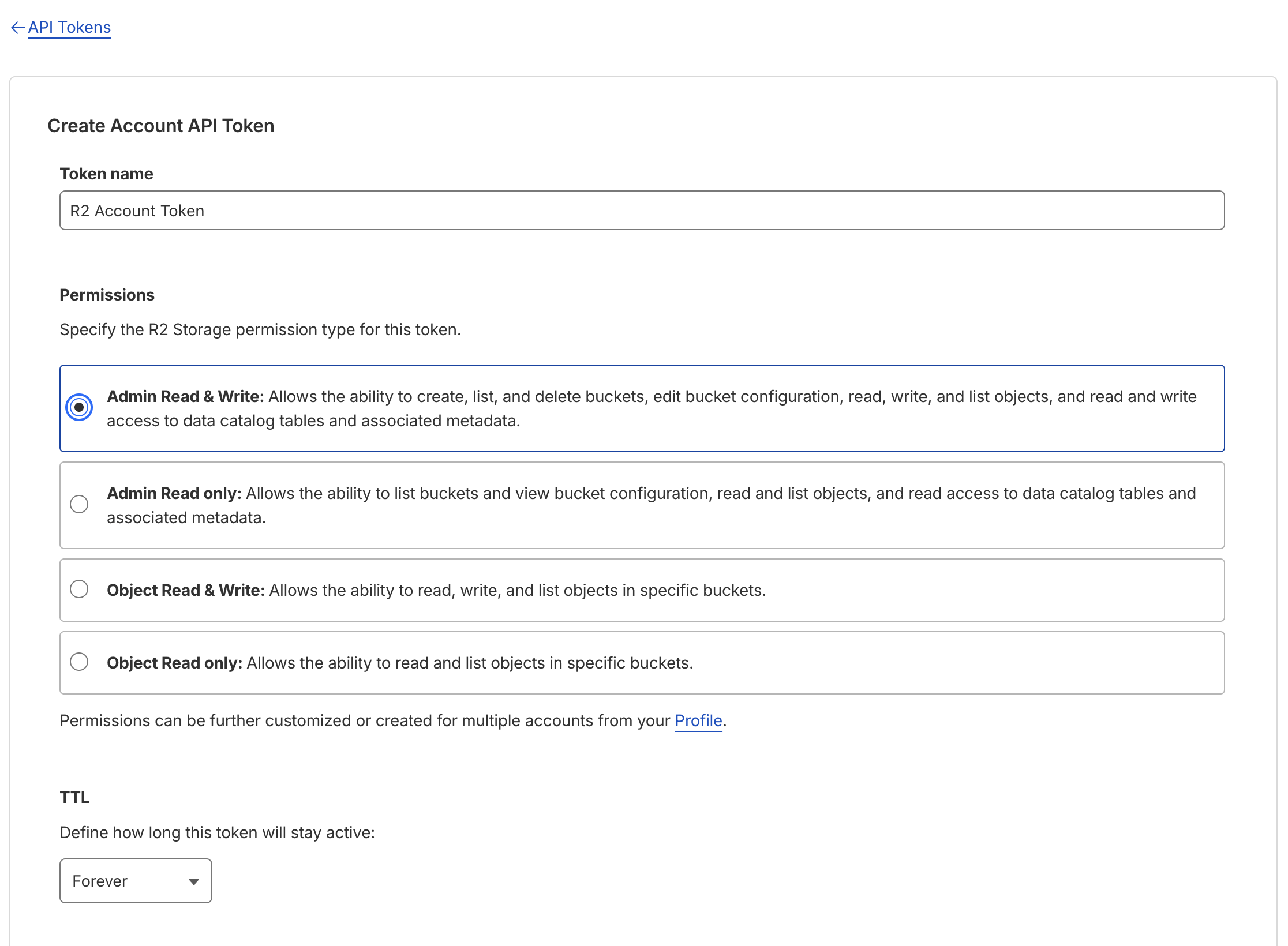Choose the Object Read only radio button

(79, 662)
